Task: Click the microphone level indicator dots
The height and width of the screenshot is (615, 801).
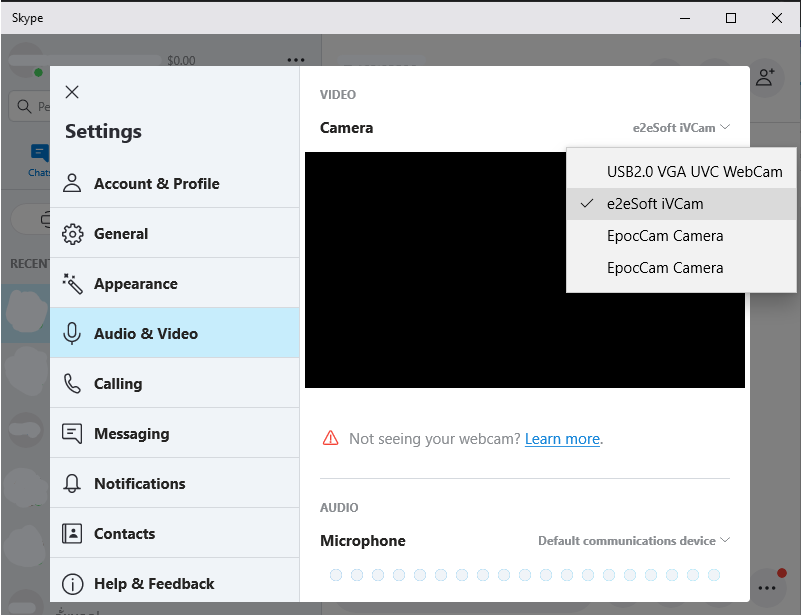Action: pos(525,575)
